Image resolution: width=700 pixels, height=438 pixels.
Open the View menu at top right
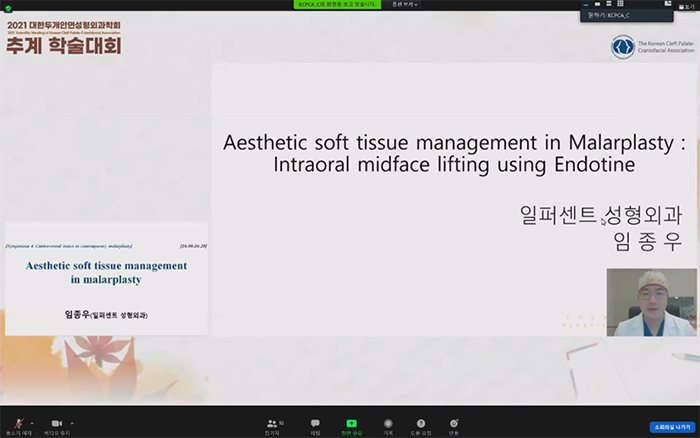click(687, 7)
